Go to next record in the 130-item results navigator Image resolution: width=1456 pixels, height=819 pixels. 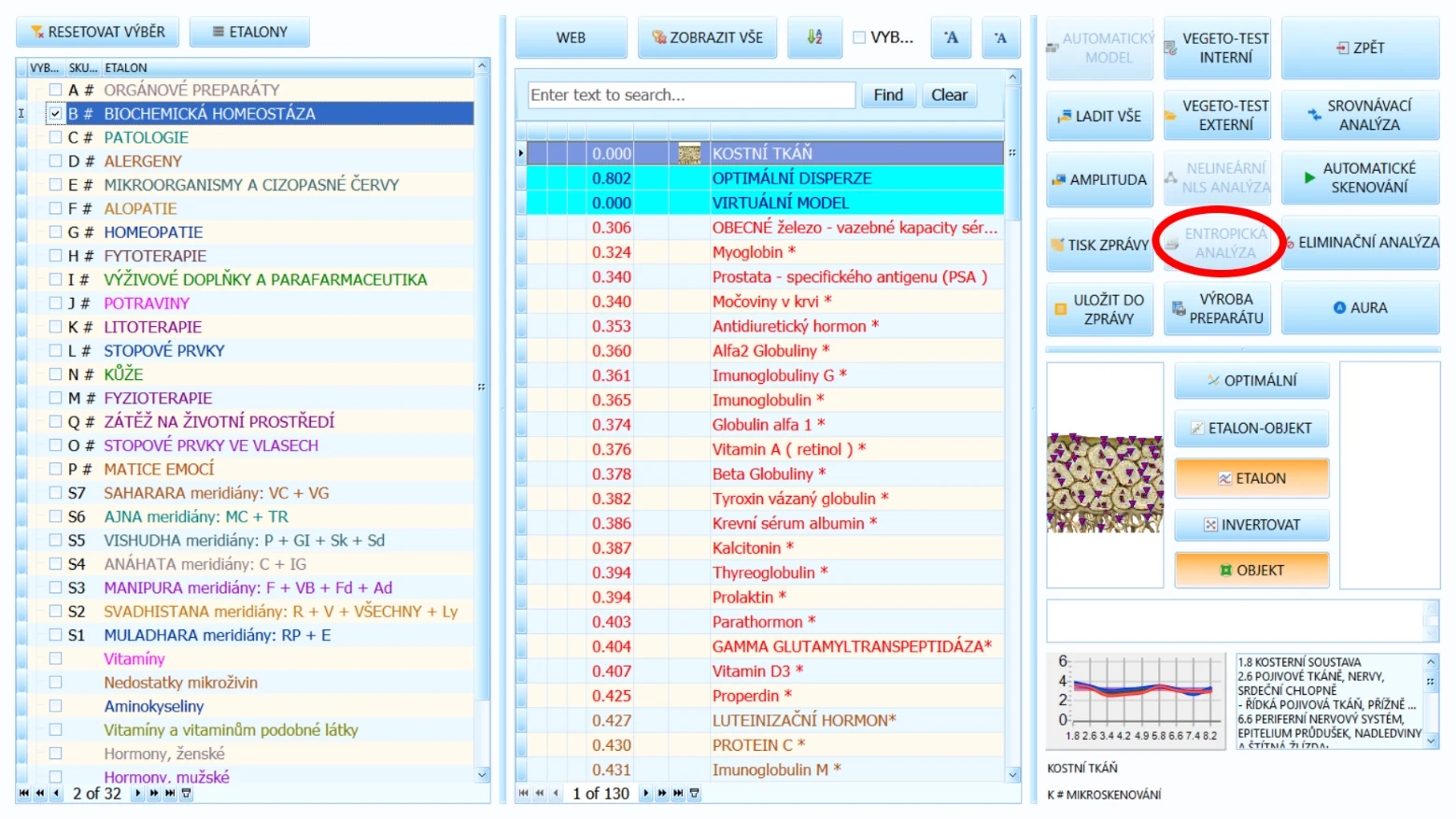click(645, 794)
